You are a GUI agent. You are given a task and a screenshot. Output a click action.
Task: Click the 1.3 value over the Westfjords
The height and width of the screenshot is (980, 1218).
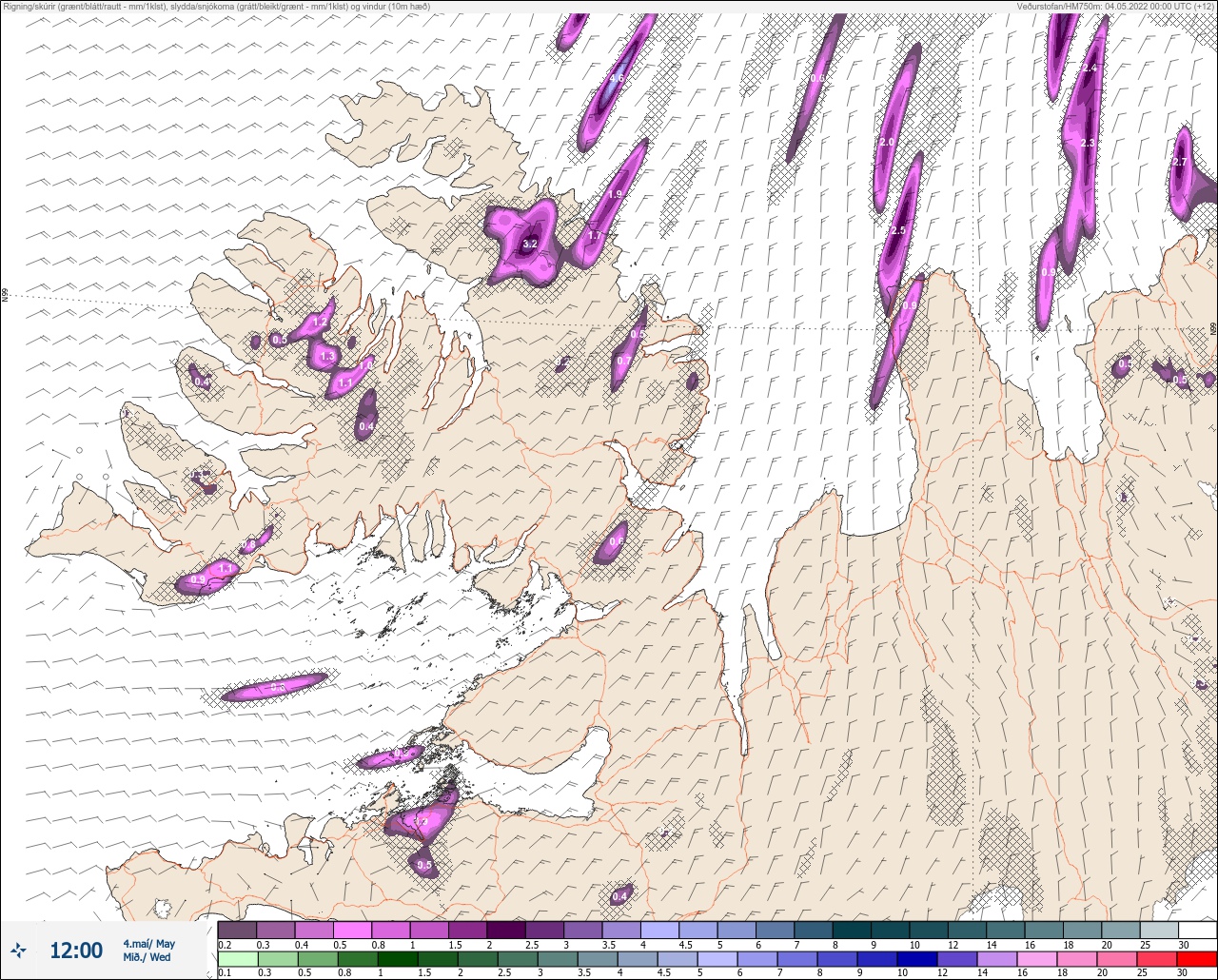coord(327,356)
